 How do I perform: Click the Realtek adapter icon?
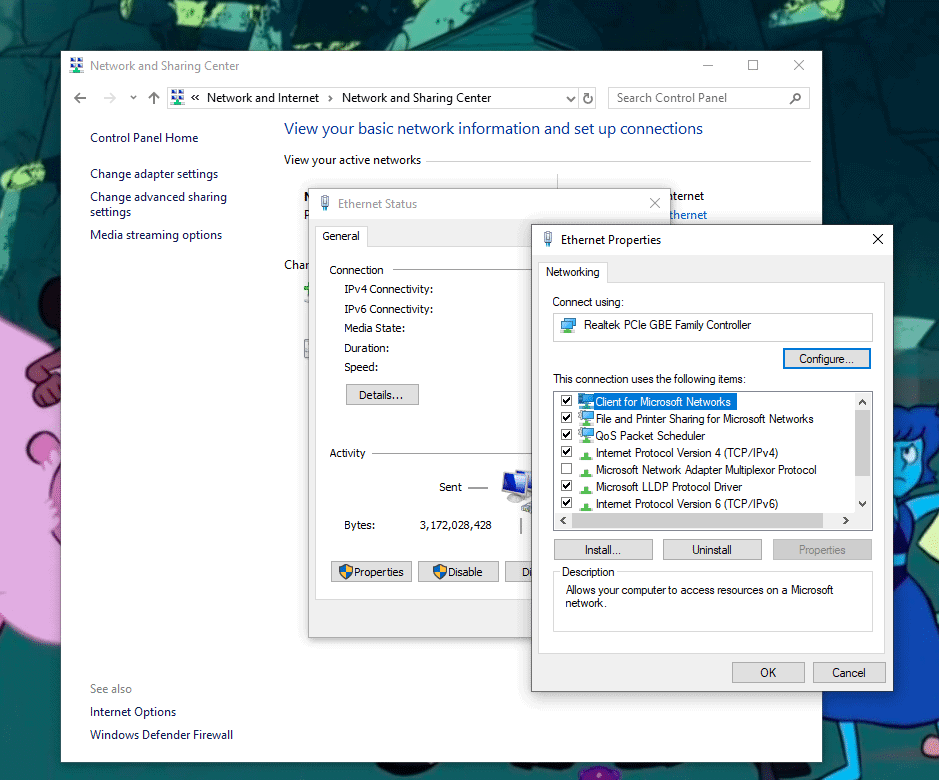click(568, 325)
